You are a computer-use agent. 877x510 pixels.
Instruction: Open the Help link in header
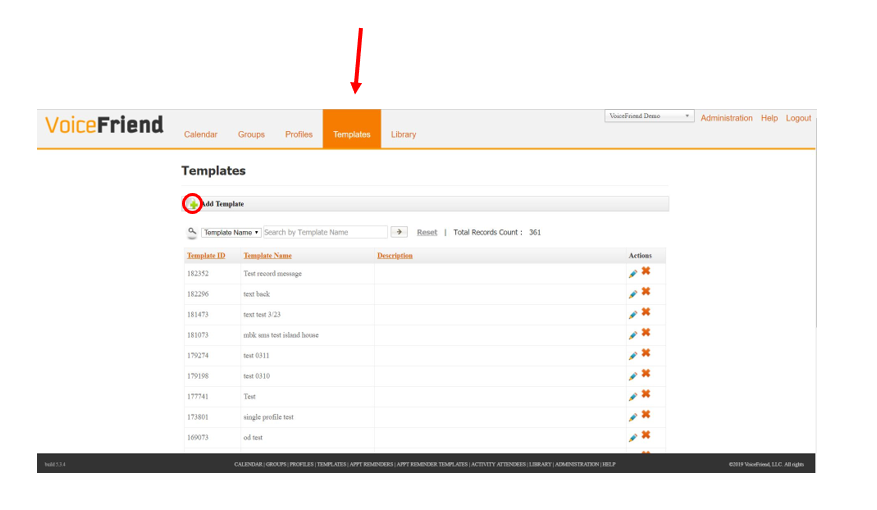coord(769,118)
